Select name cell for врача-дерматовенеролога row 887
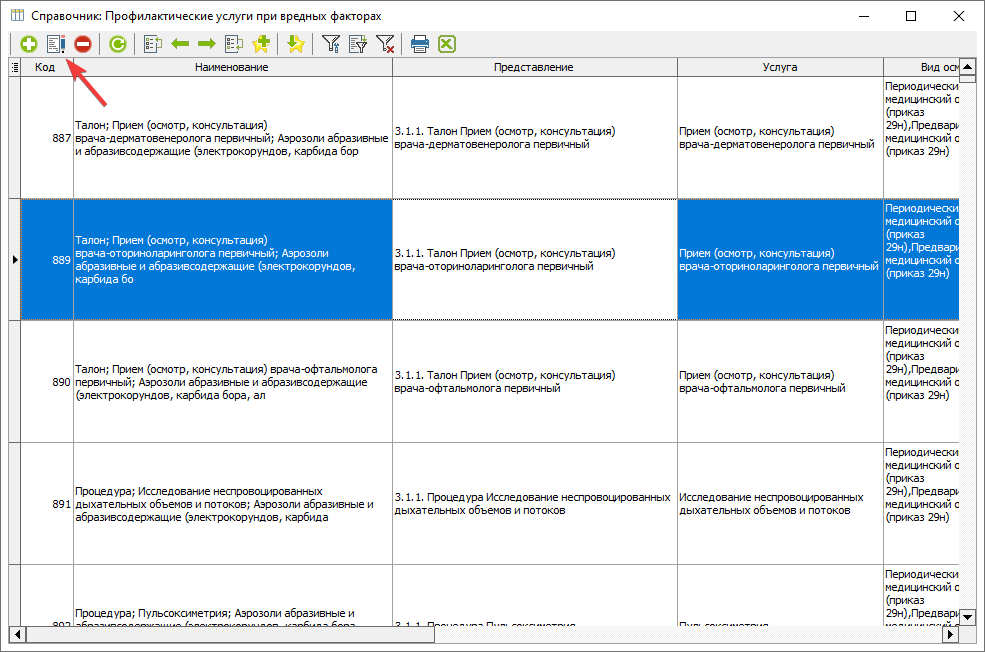The width and height of the screenshot is (985, 652). 232,138
